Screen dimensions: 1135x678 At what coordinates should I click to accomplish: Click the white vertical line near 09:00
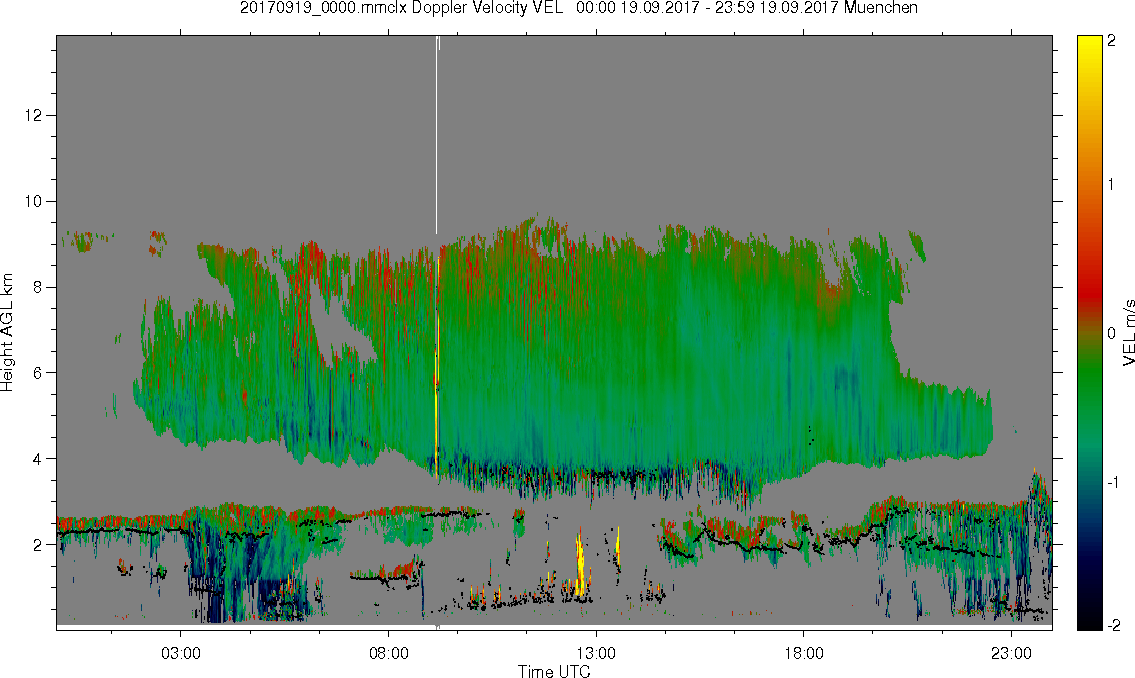click(x=436, y=134)
